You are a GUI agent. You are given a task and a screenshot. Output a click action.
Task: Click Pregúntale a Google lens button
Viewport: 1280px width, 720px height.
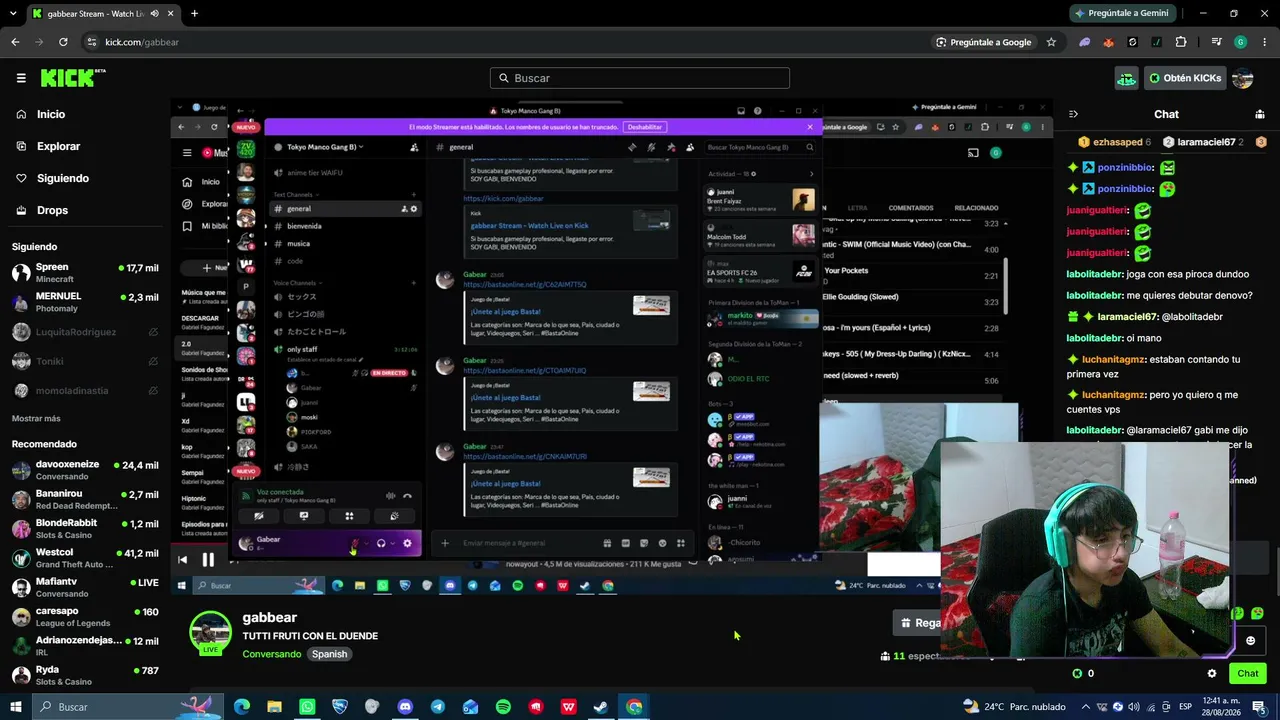coord(983,42)
